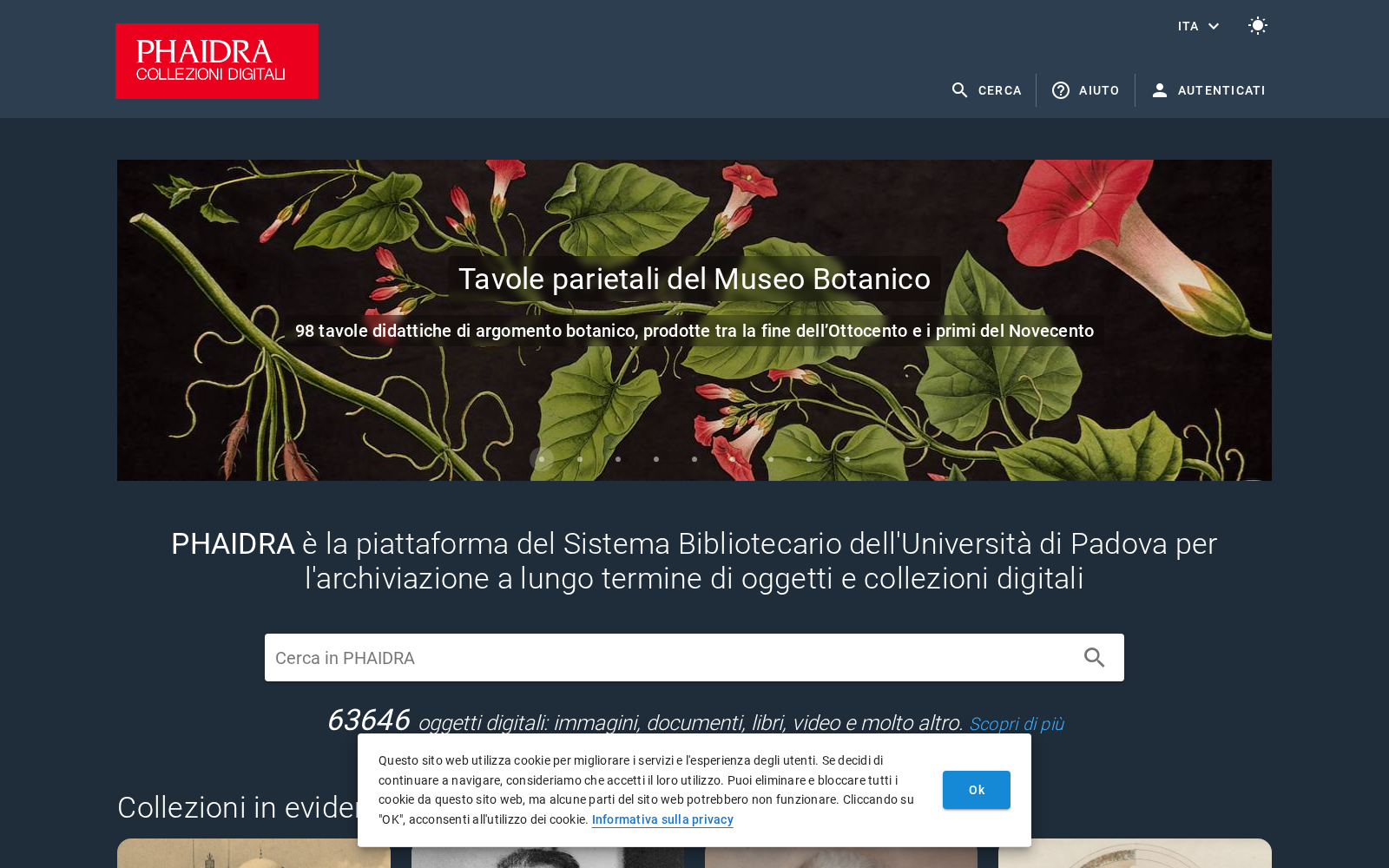
Task: Accept cookies with the Ok button
Action: coord(977,790)
